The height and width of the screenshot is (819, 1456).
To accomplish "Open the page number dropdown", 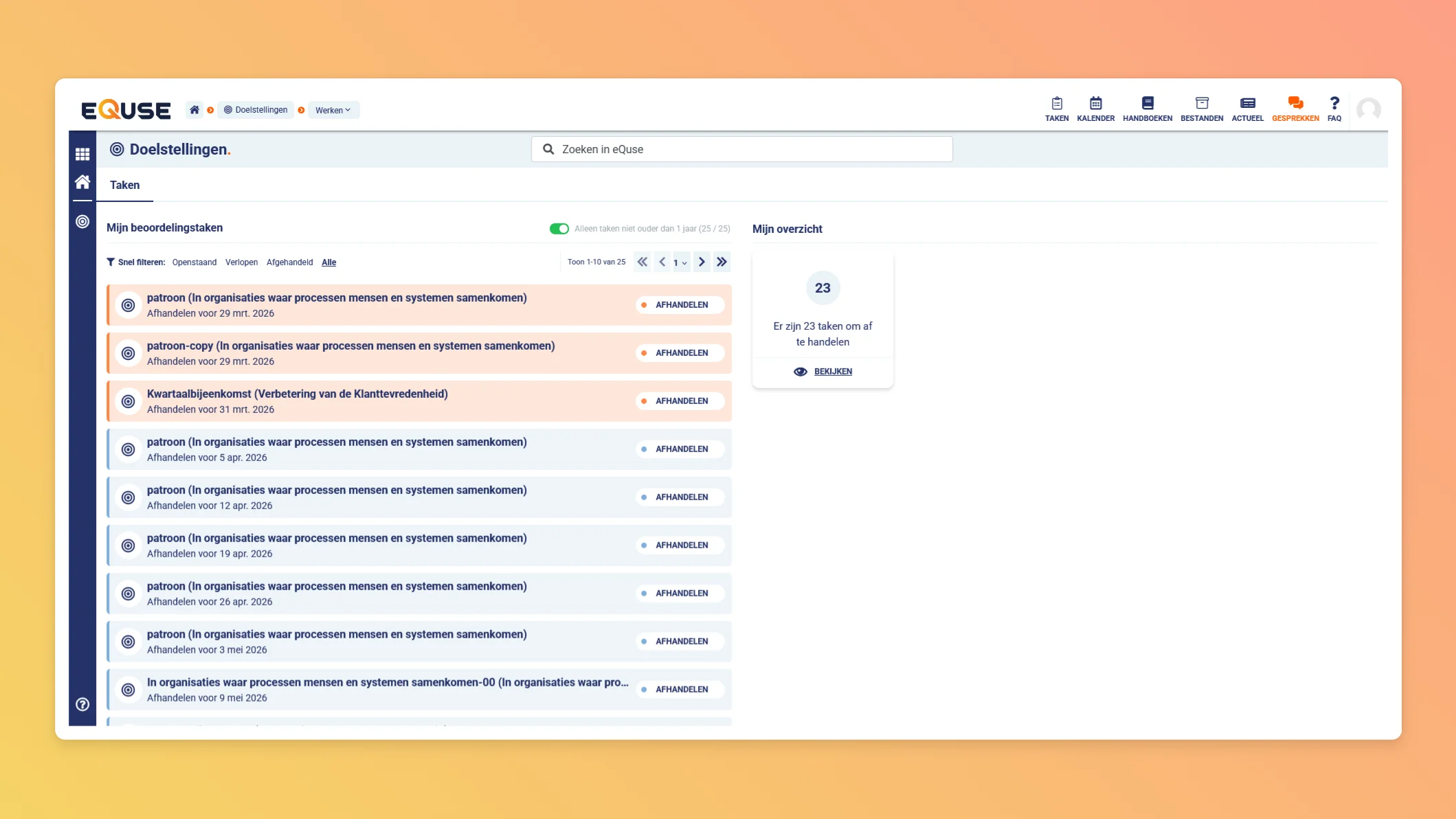I will click(680, 262).
